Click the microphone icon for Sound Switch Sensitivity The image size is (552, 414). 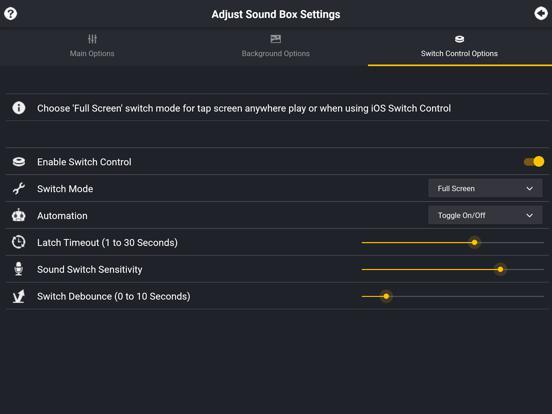tap(19, 269)
